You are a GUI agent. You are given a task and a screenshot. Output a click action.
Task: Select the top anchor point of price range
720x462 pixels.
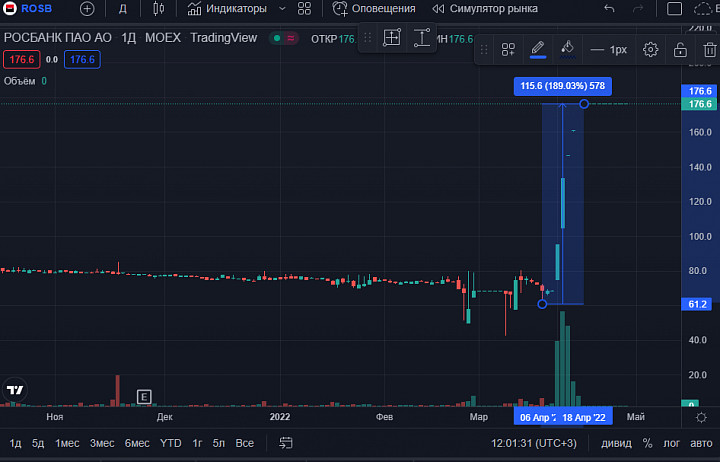click(x=584, y=104)
